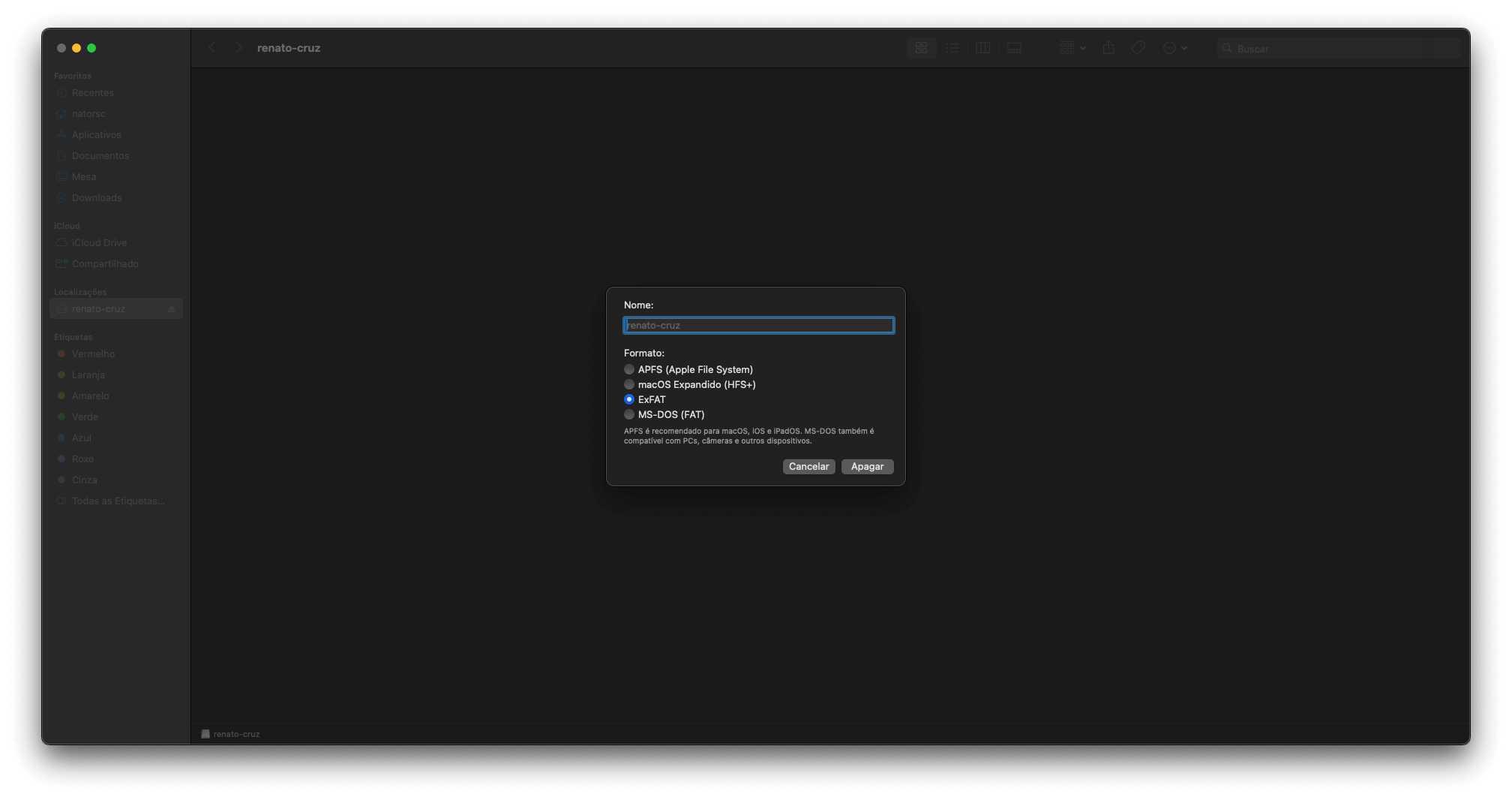The width and height of the screenshot is (1512, 800).
Task: Filter by the Vermelho tag
Action: 116,354
